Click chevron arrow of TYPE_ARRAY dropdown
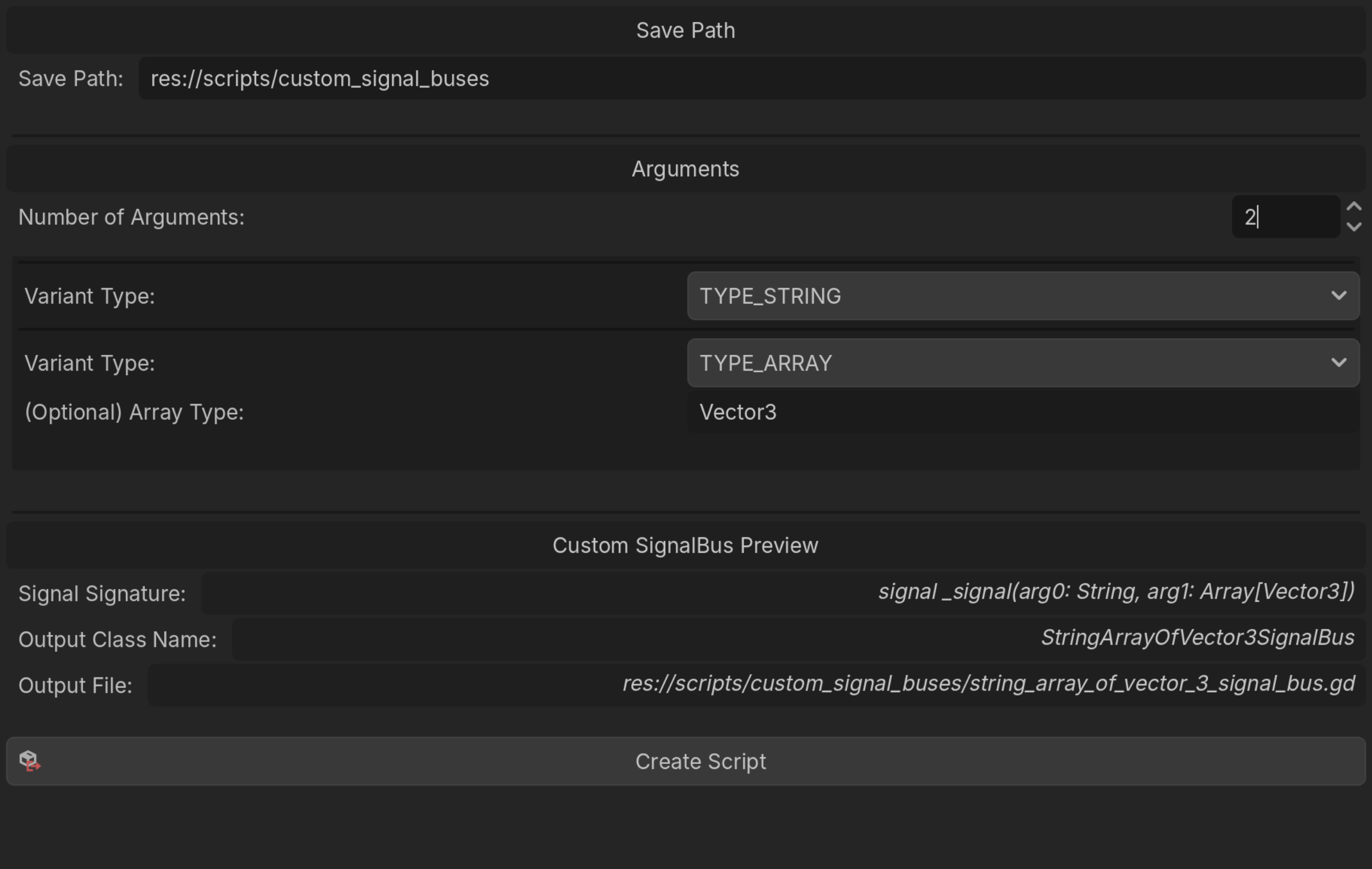Screen dimensions: 1372x869 click(x=1339, y=363)
